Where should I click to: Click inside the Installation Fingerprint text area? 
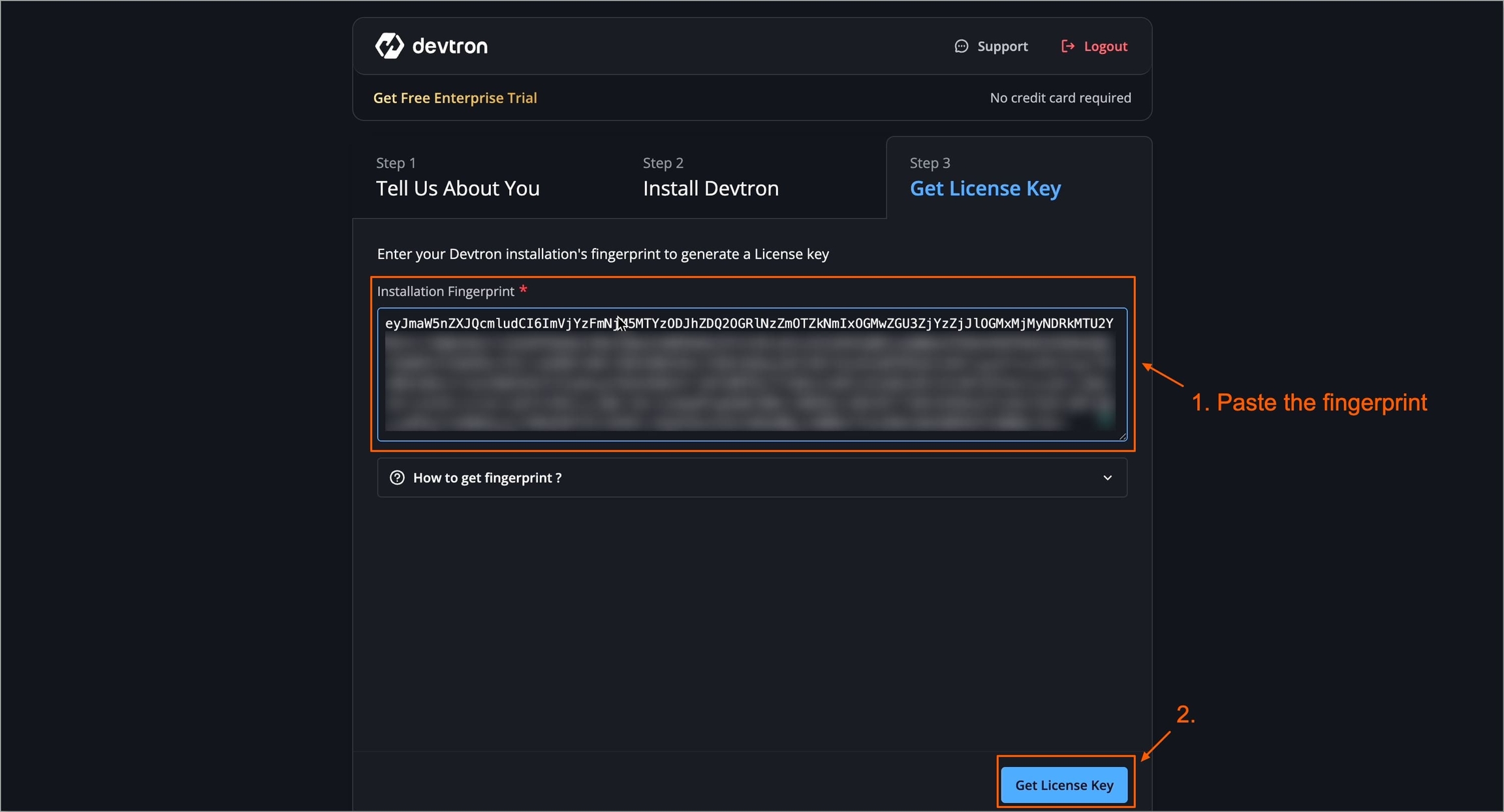pyautogui.click(x=752, y=374)
